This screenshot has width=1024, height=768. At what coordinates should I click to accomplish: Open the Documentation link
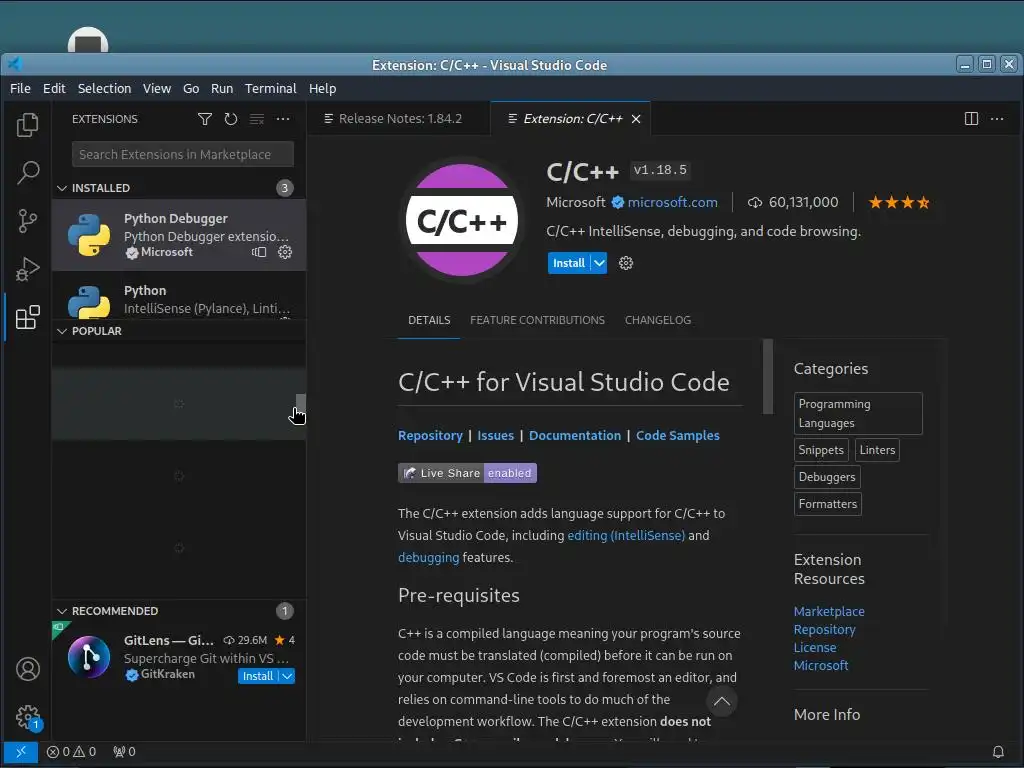click(x=575, y=436)
